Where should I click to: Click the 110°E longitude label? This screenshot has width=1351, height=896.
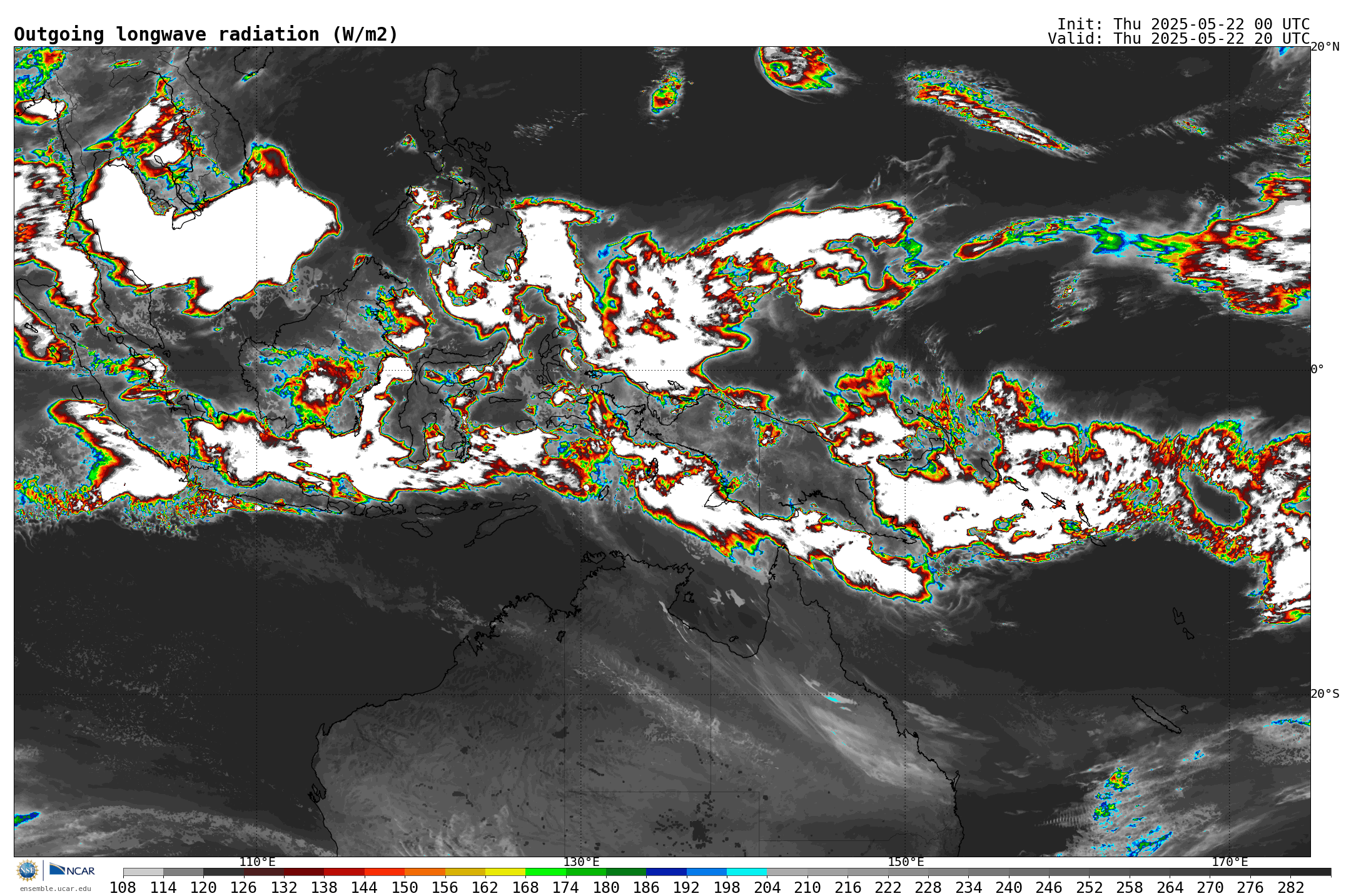[257, 862]
